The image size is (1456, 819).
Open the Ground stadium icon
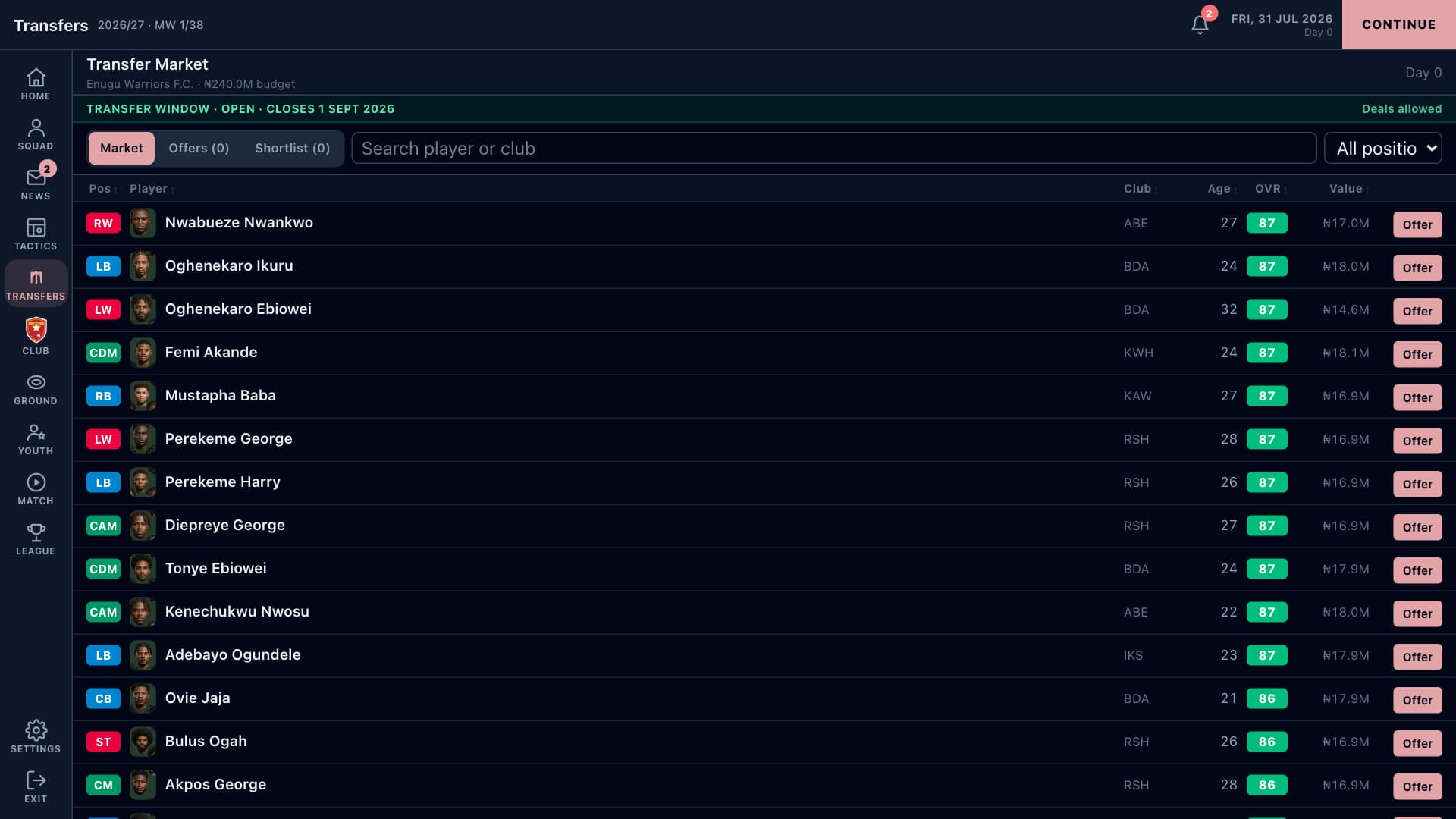click(x=36, y=389)
